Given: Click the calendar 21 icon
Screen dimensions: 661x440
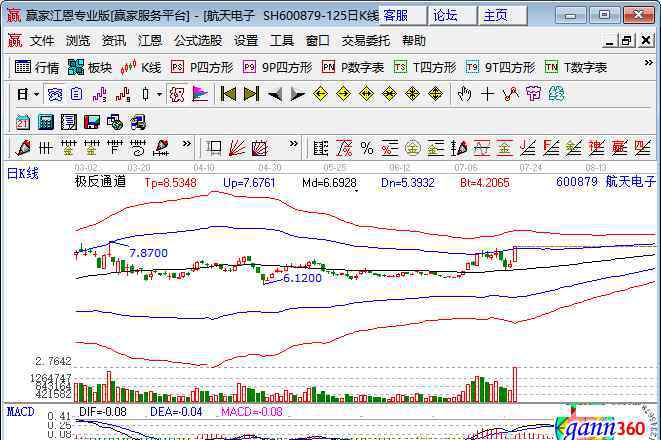Looking at the screenshot, I should 23,122.
